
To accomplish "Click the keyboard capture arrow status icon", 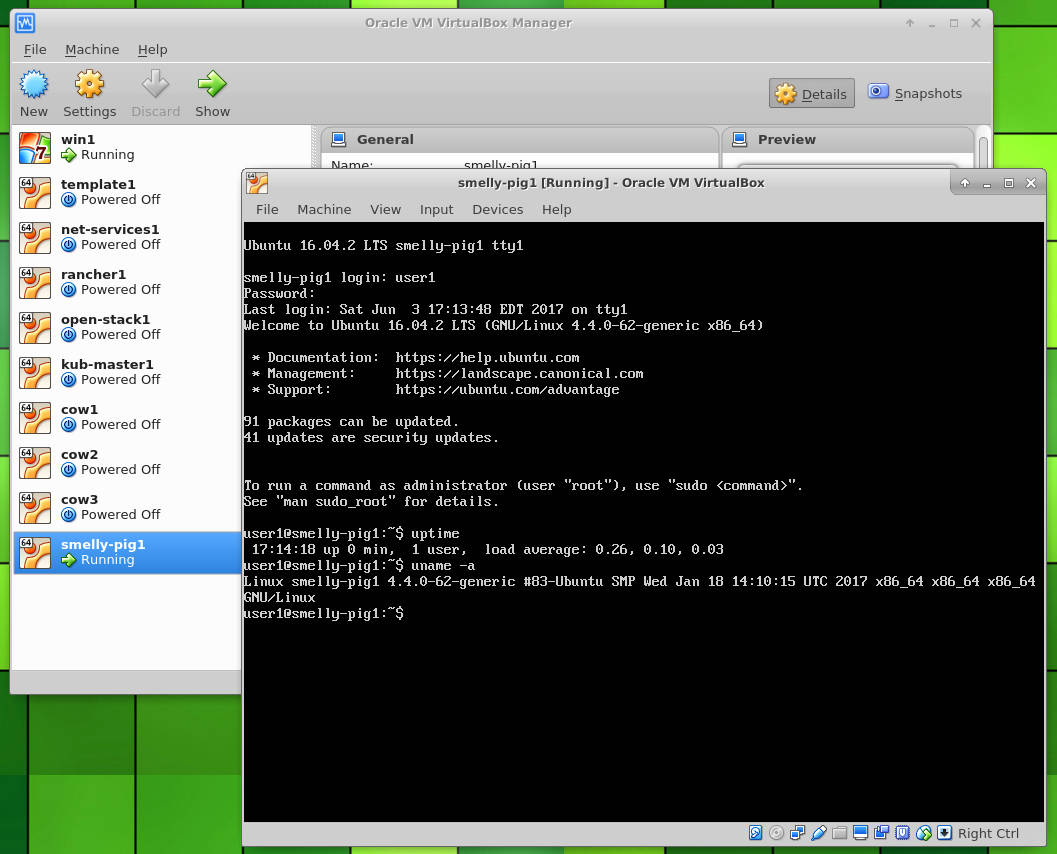I will pyautogui.click(x=944, y=833).
